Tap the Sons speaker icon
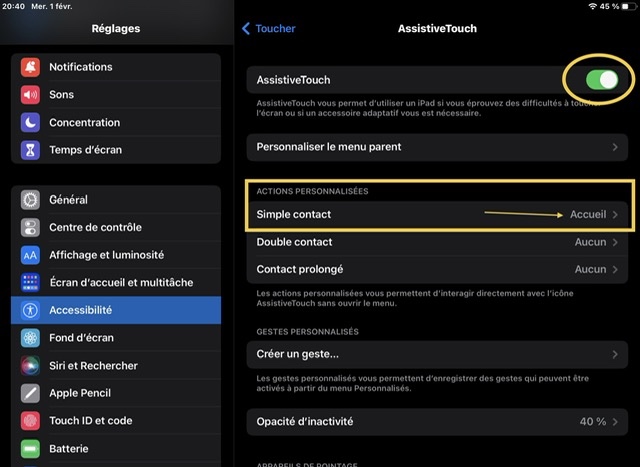Viewport: 640px width, 467px height. pyautogui.click(x=31, y=95)
